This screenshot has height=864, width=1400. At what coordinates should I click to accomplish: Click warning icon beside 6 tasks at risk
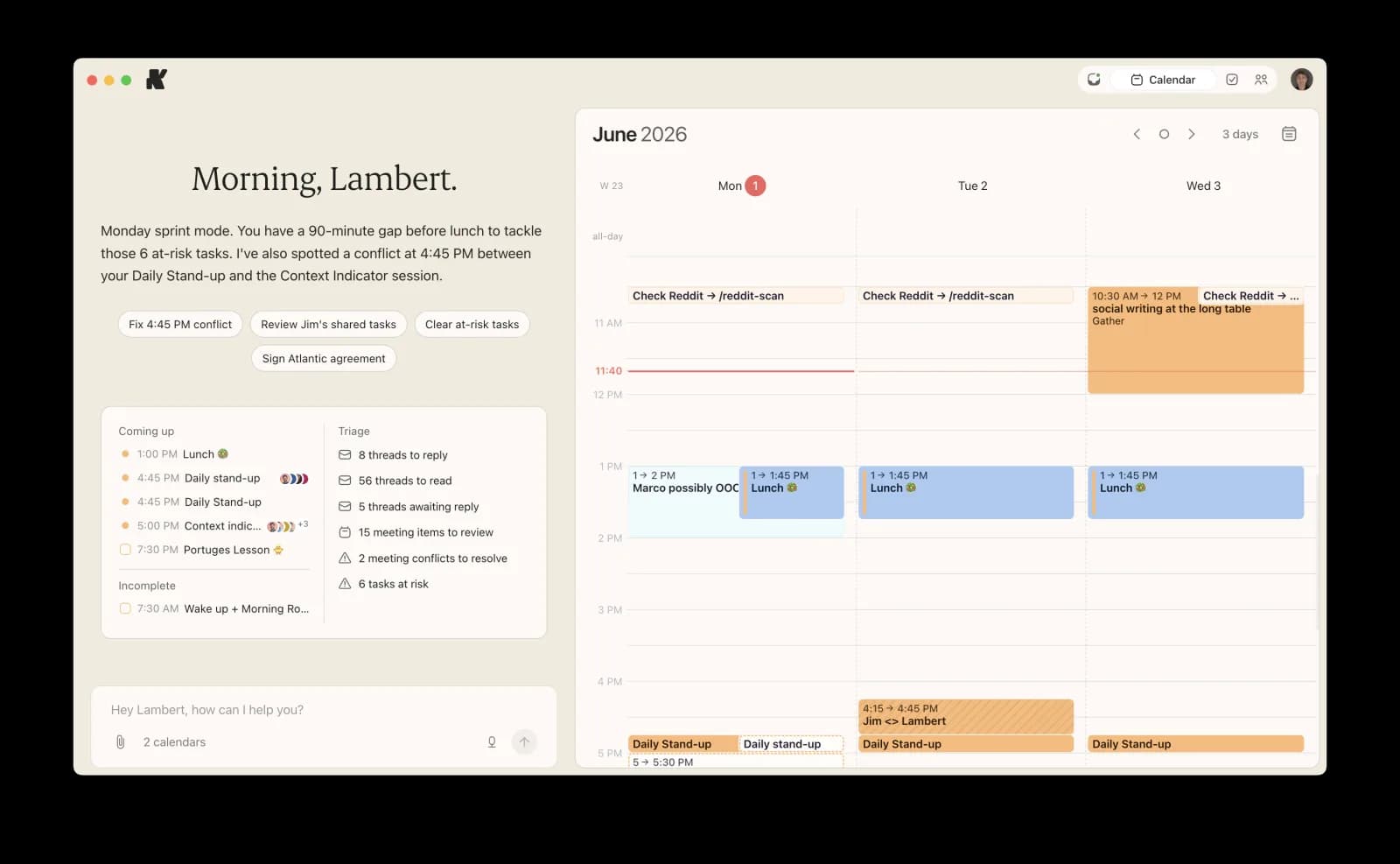pyautogui.click(x=345, y=584)
